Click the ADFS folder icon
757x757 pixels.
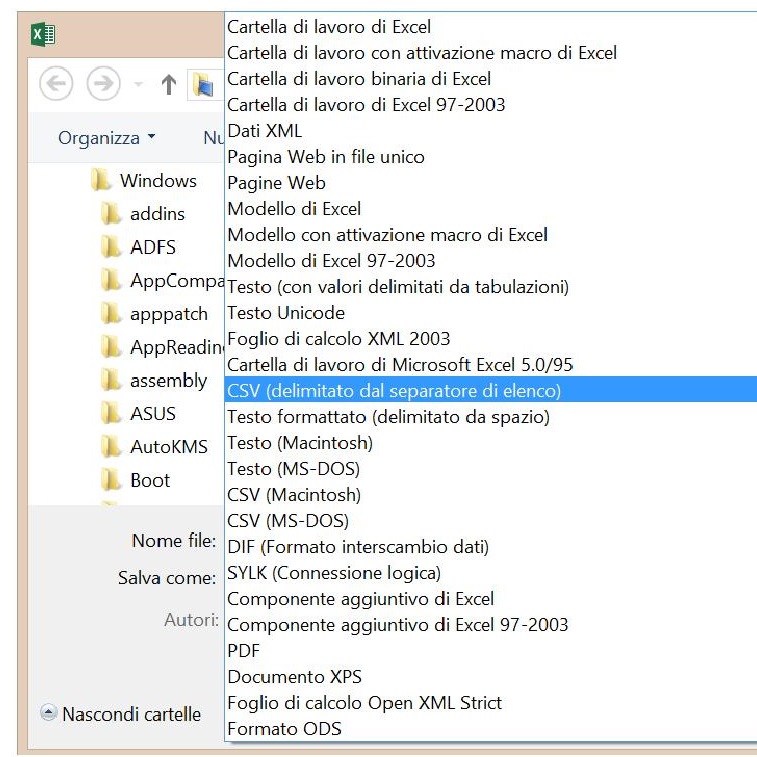tap(111, 247)
